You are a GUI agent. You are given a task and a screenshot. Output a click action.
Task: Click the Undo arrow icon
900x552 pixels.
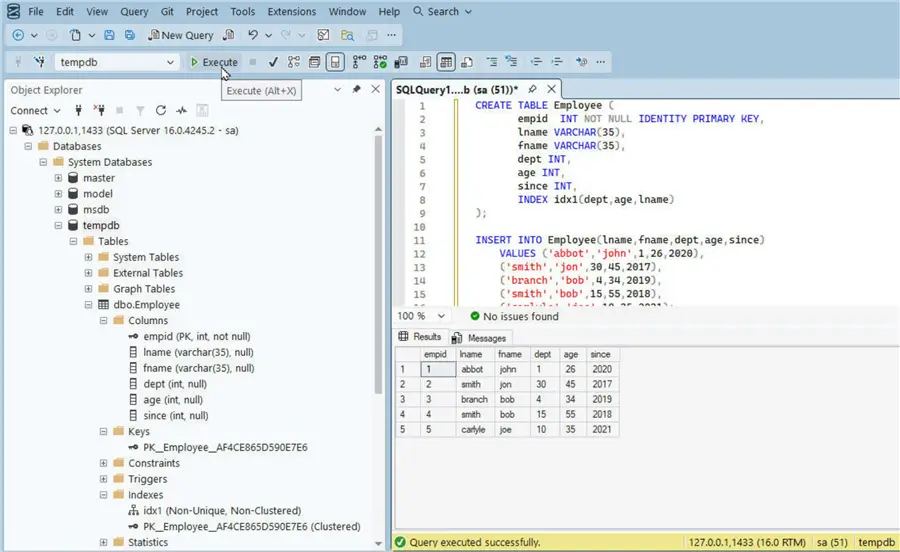pos(253,35)
